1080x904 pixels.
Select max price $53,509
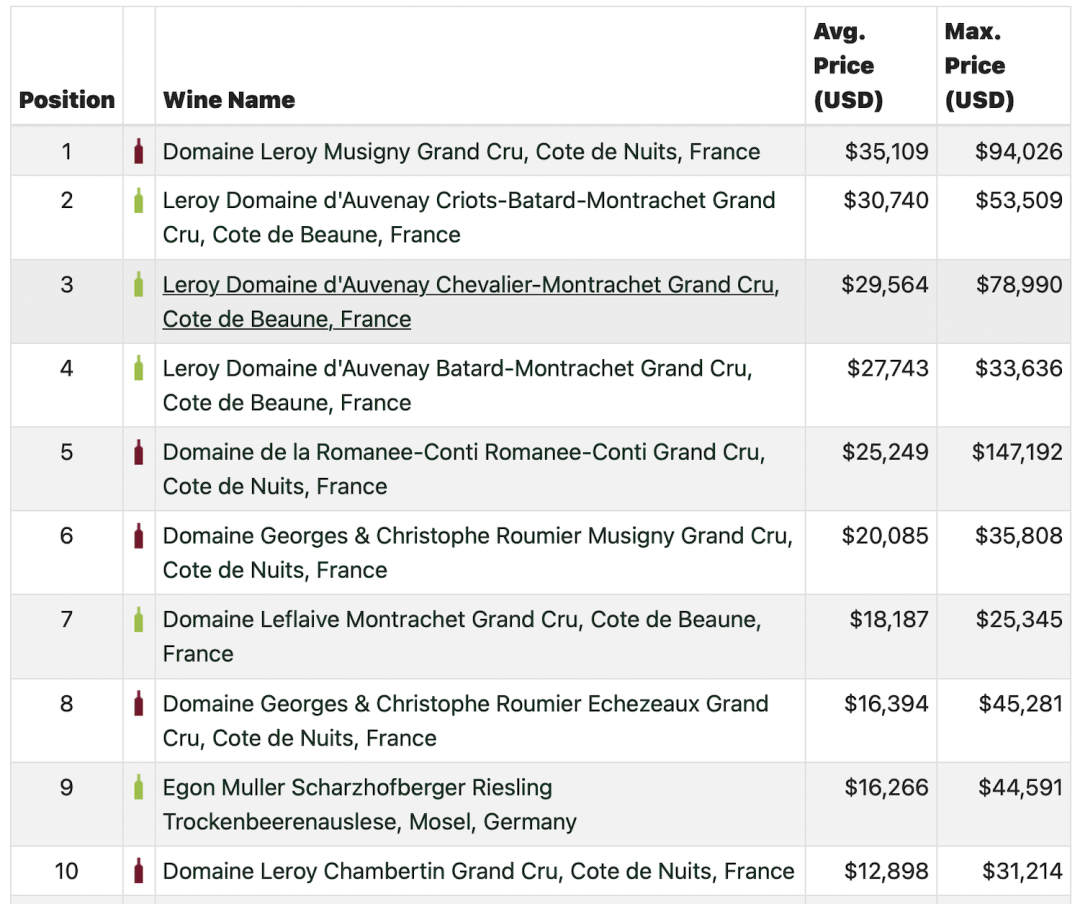(1019, 201)
